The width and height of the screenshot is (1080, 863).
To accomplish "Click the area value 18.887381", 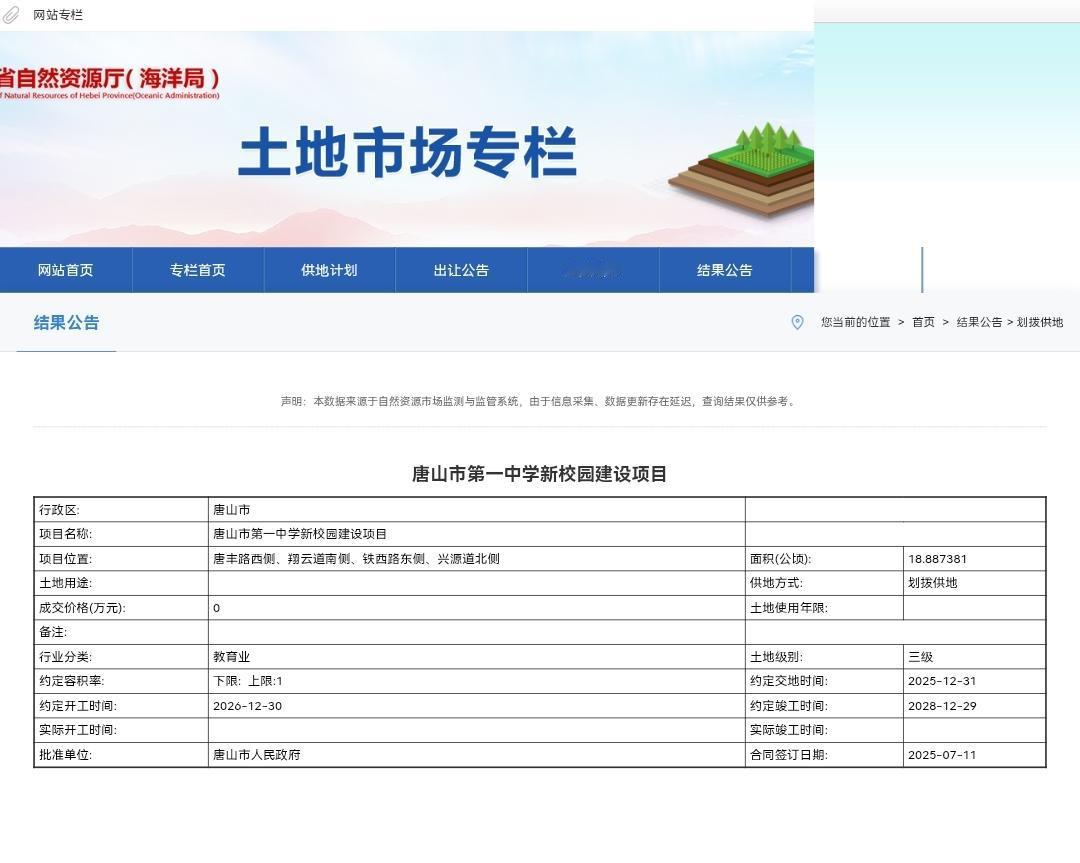I will [x=937, y=559].
